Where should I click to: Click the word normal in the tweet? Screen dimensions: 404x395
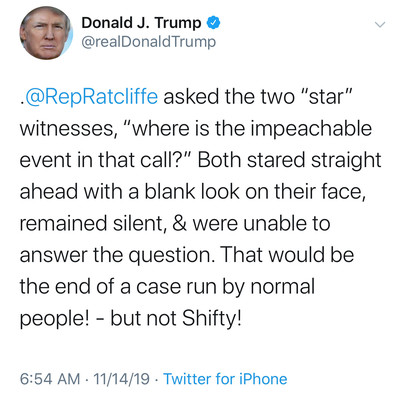(x=282, y=286)
